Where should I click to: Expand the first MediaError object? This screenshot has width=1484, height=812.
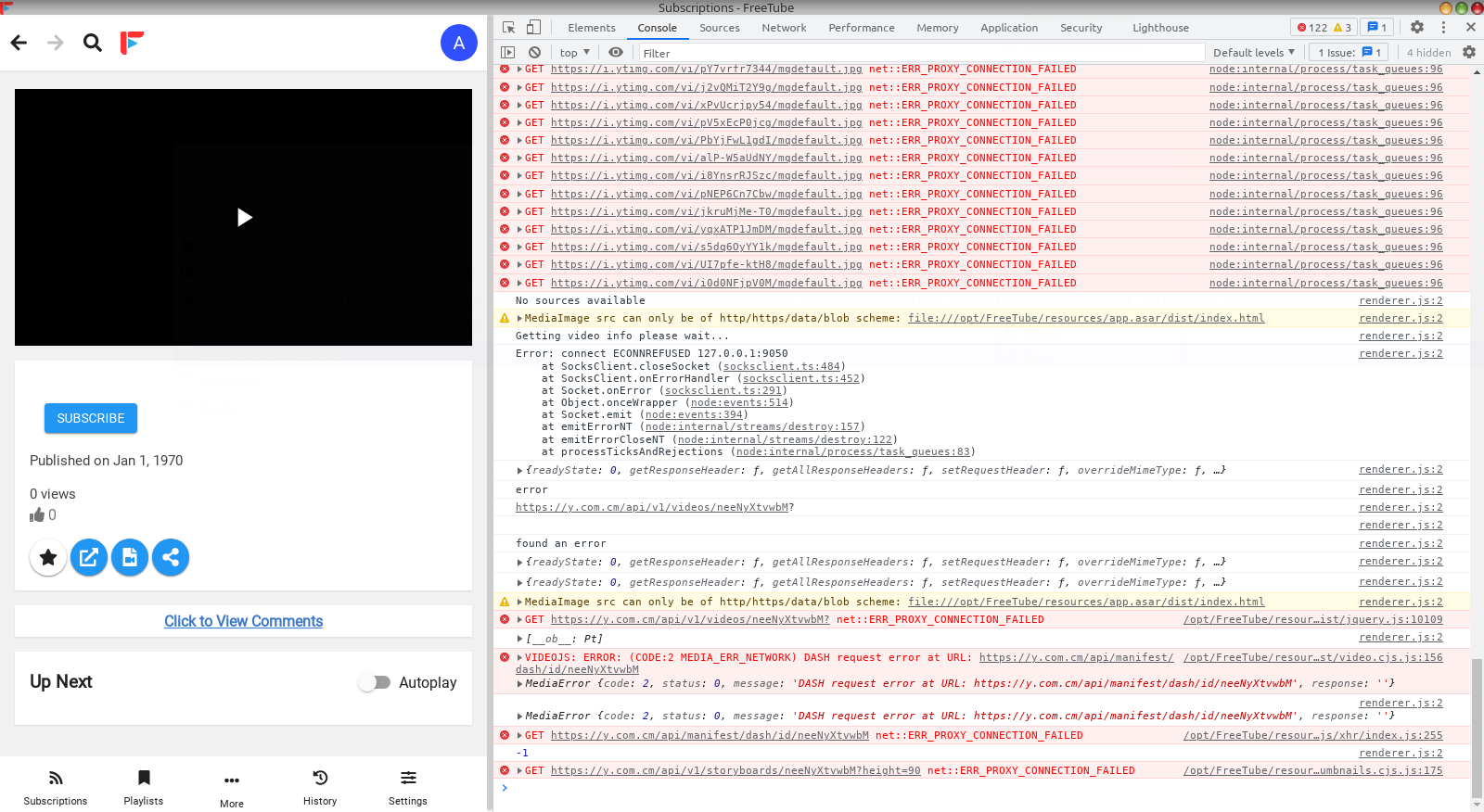(x=520, y=684)
